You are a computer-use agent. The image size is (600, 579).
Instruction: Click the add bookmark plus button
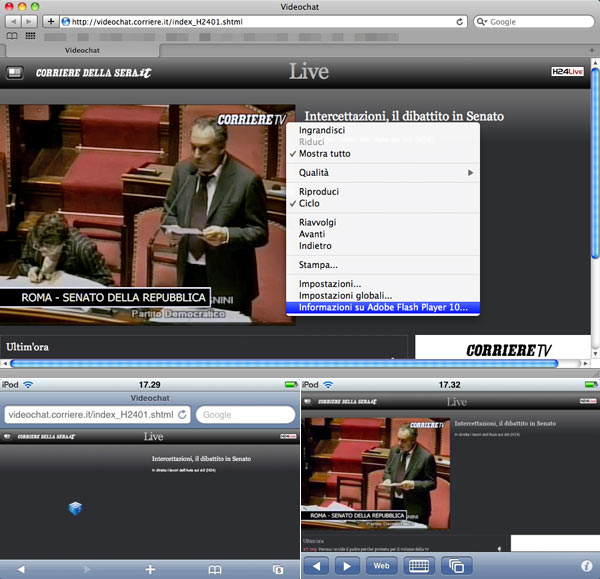[50, 21]
